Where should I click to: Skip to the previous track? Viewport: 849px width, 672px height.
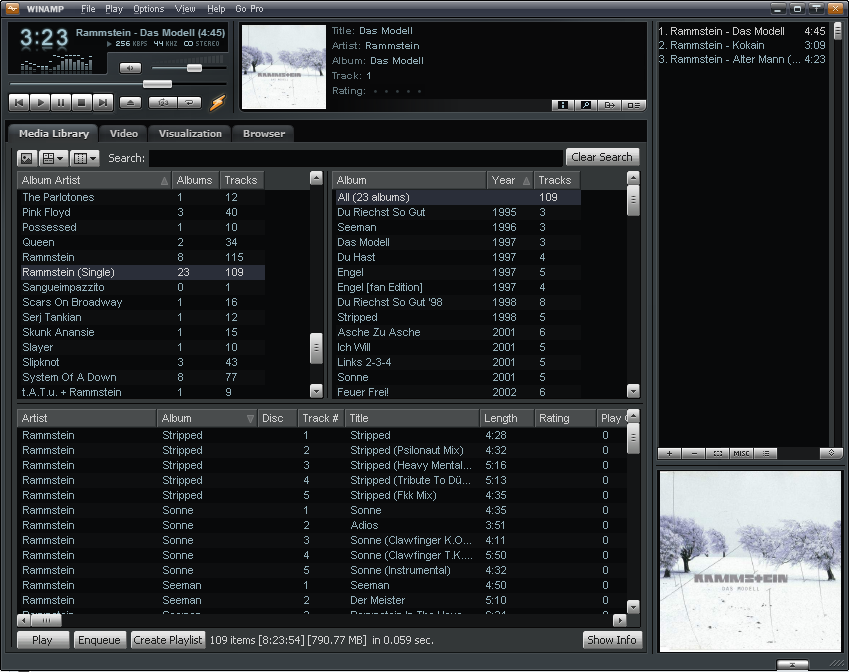pyautogui.click(x=19, y=102)
